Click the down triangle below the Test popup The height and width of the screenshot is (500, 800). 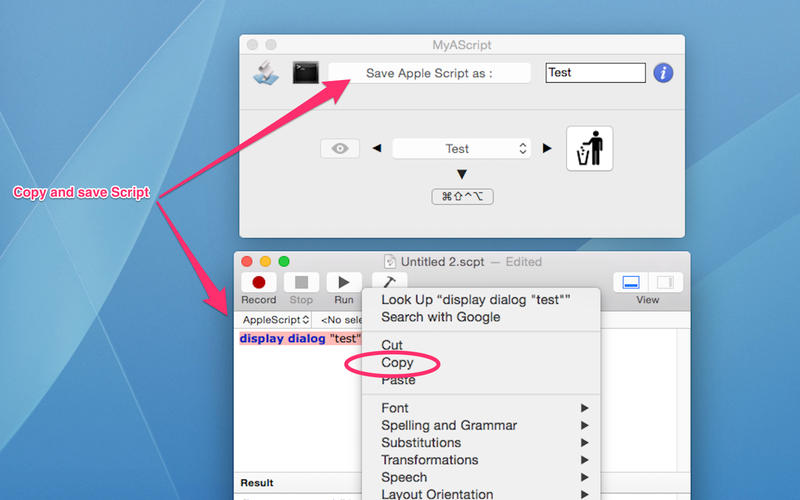462,174
